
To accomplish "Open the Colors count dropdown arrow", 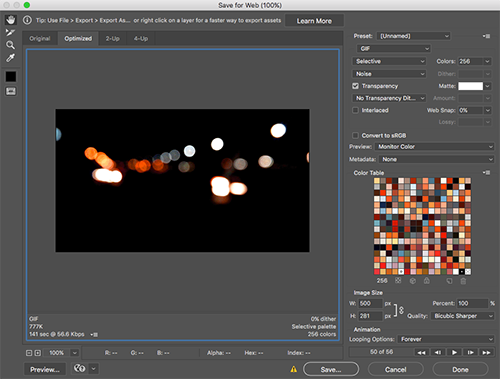I will 487,61.
